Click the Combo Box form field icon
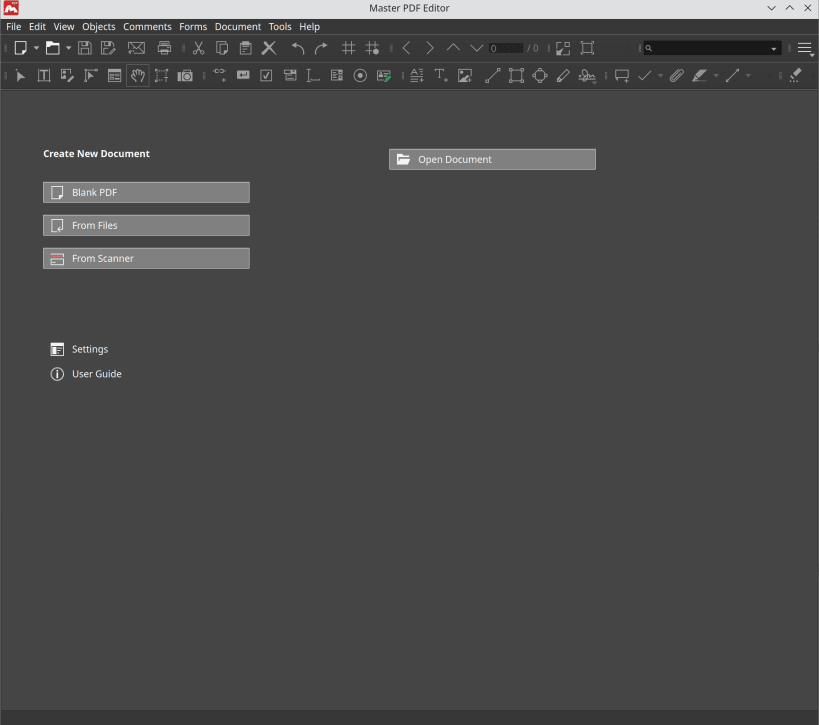Image resolution: width=819 pixels, height=725 pixels. 290,76
